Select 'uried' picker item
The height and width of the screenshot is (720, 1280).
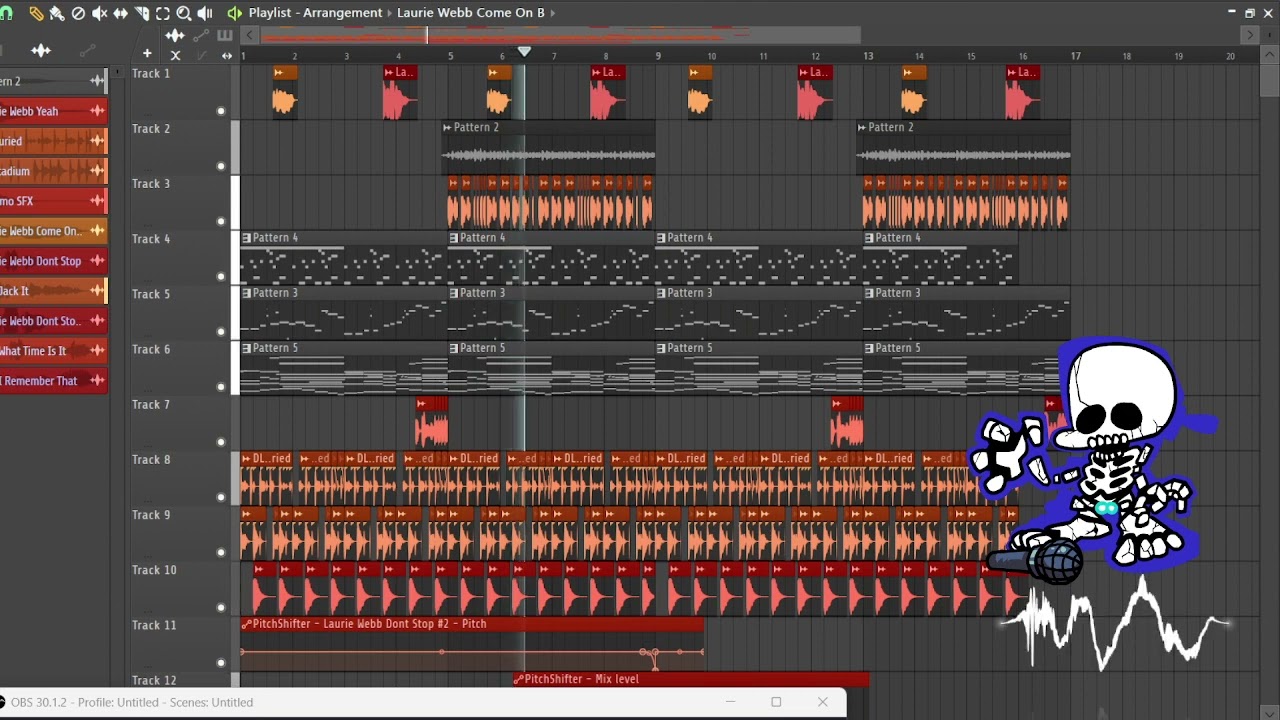54,141
